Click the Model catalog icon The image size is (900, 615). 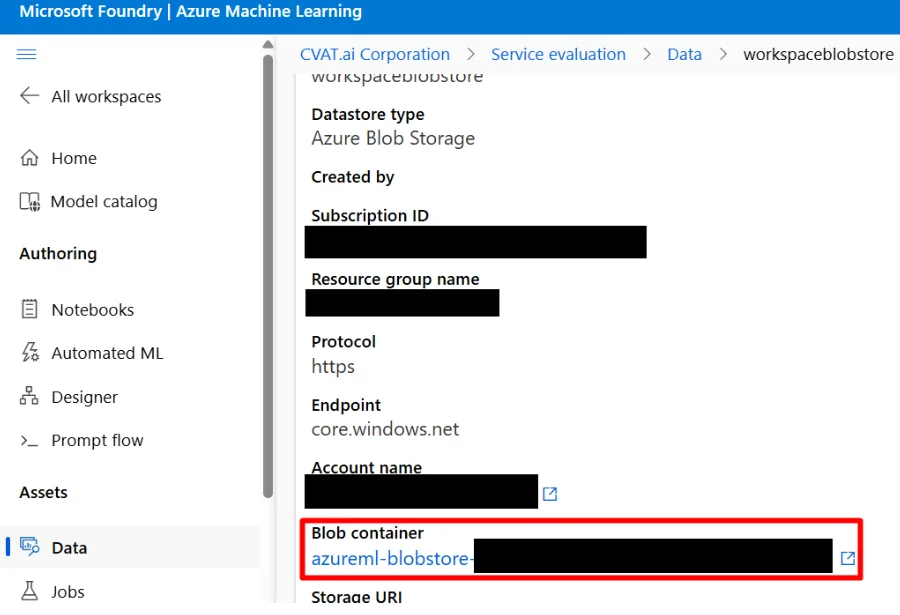[x=29, y=202]
